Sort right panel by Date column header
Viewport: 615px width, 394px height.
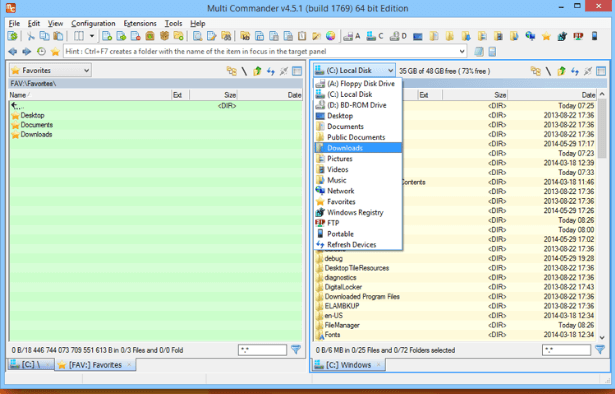pos(552,95)
